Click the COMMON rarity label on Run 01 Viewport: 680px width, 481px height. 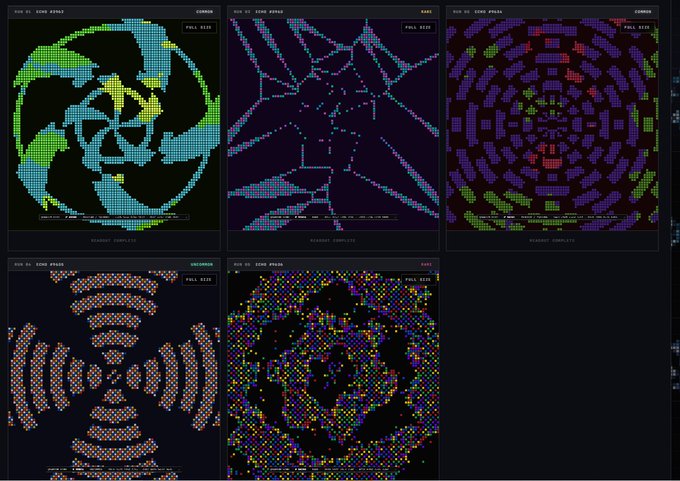[x=205, y=12]
